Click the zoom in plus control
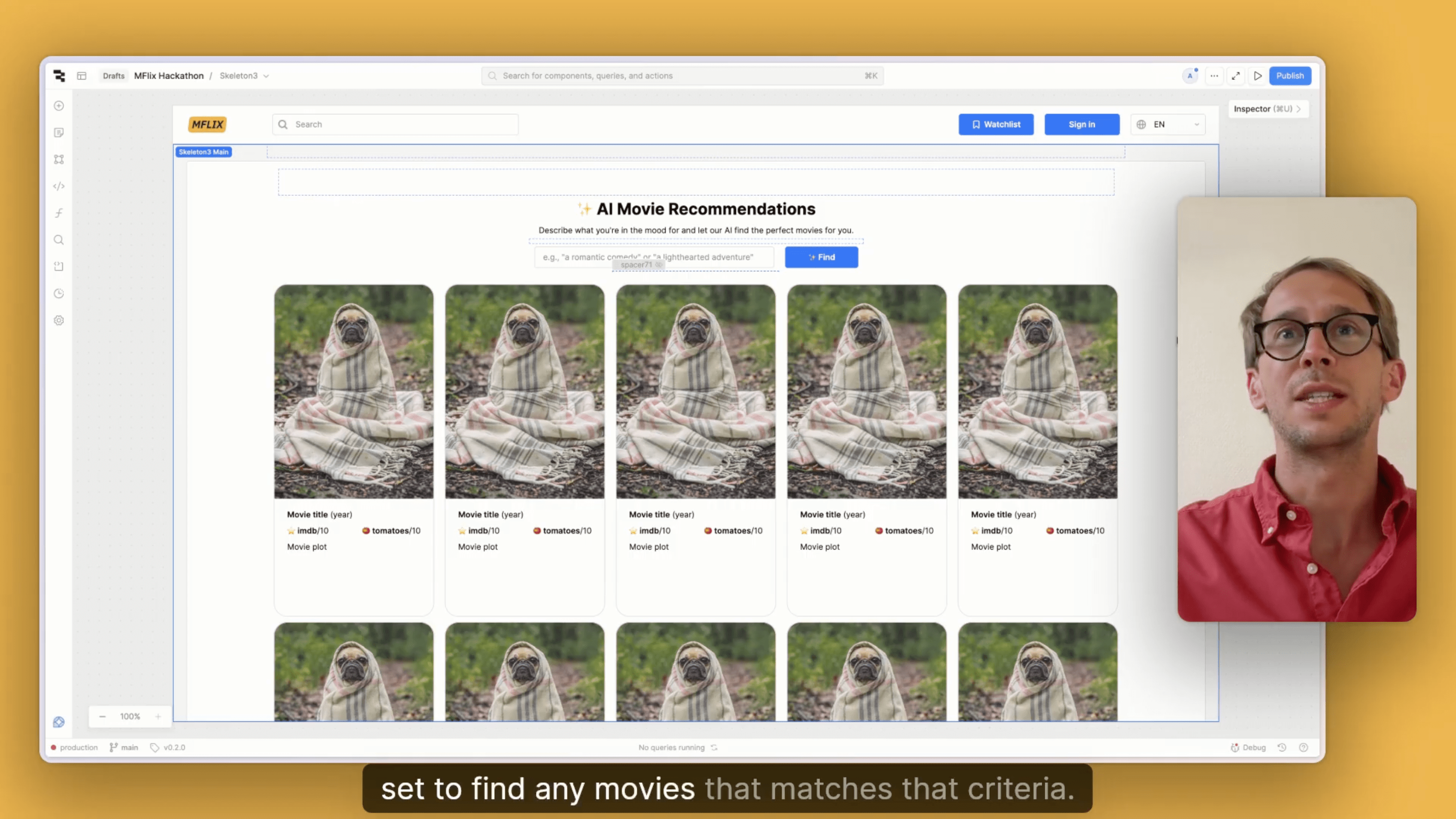1456x819 pixels. click(158, 716)
